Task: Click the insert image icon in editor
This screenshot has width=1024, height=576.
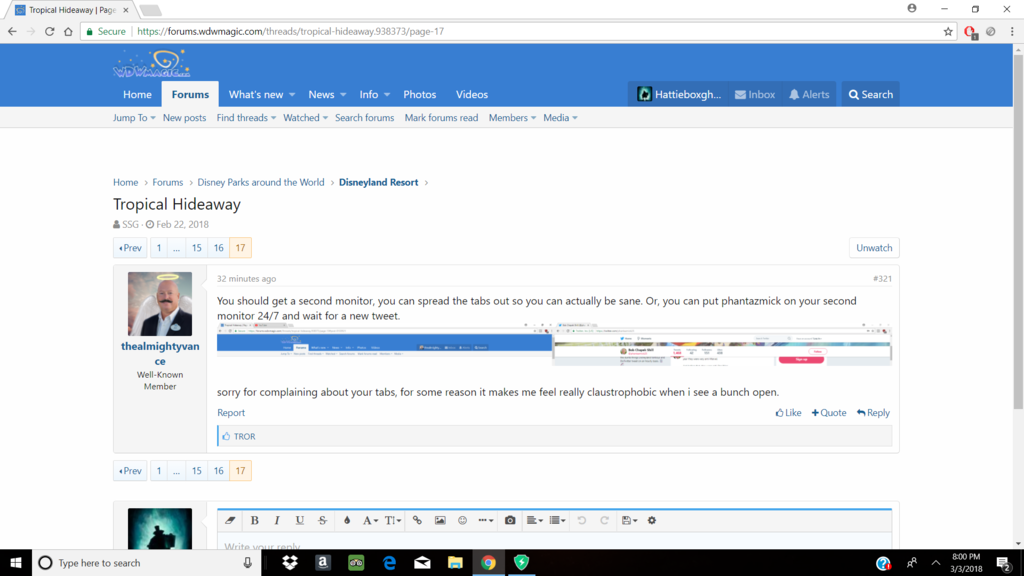Action: click(x=440, y=520)
